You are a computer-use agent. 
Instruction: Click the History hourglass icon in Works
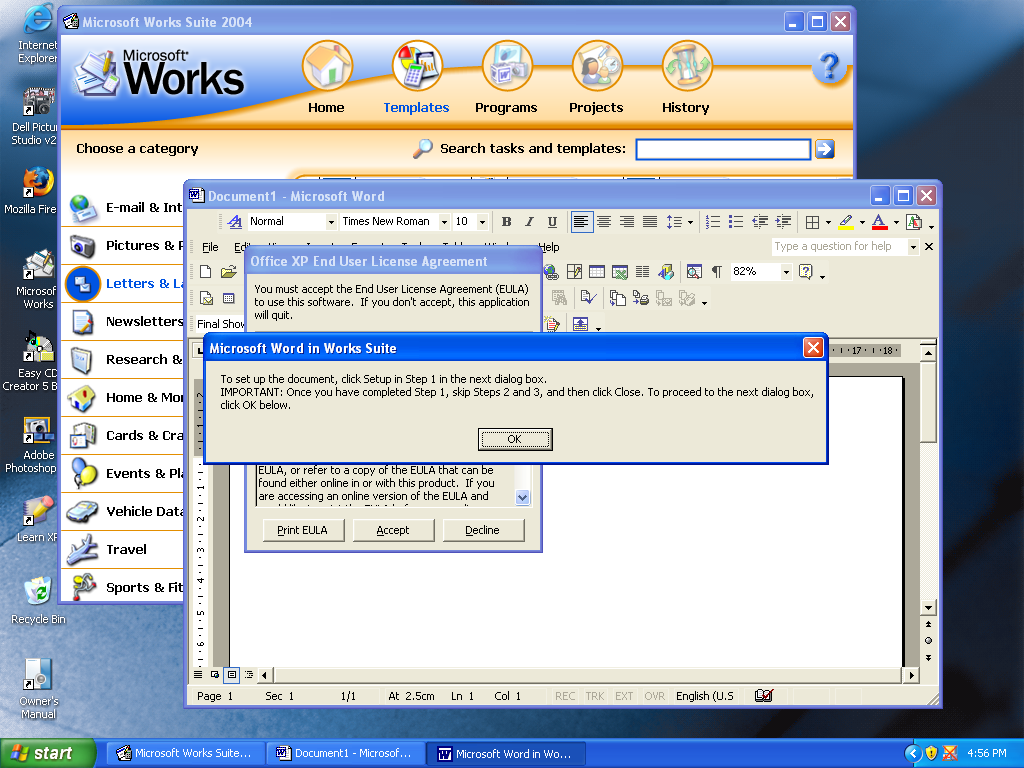pos(687,65)
